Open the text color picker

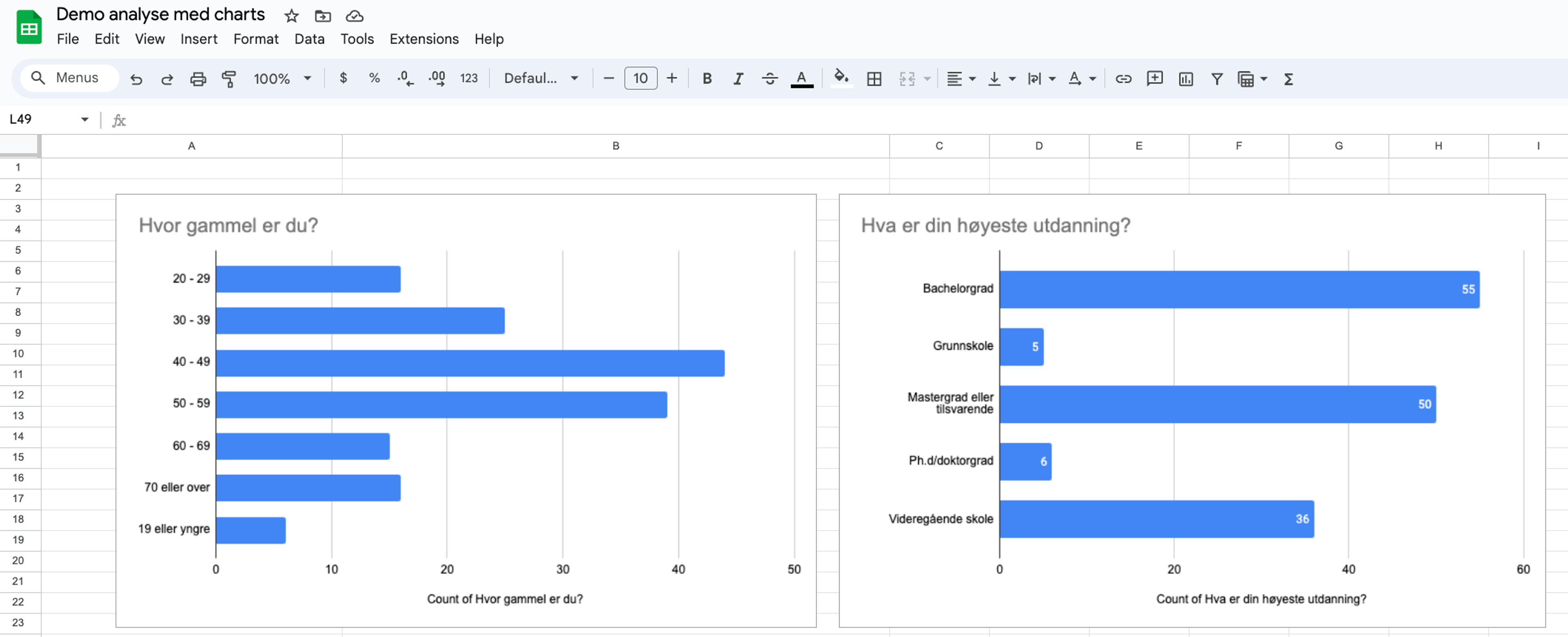tap(802, 78)
